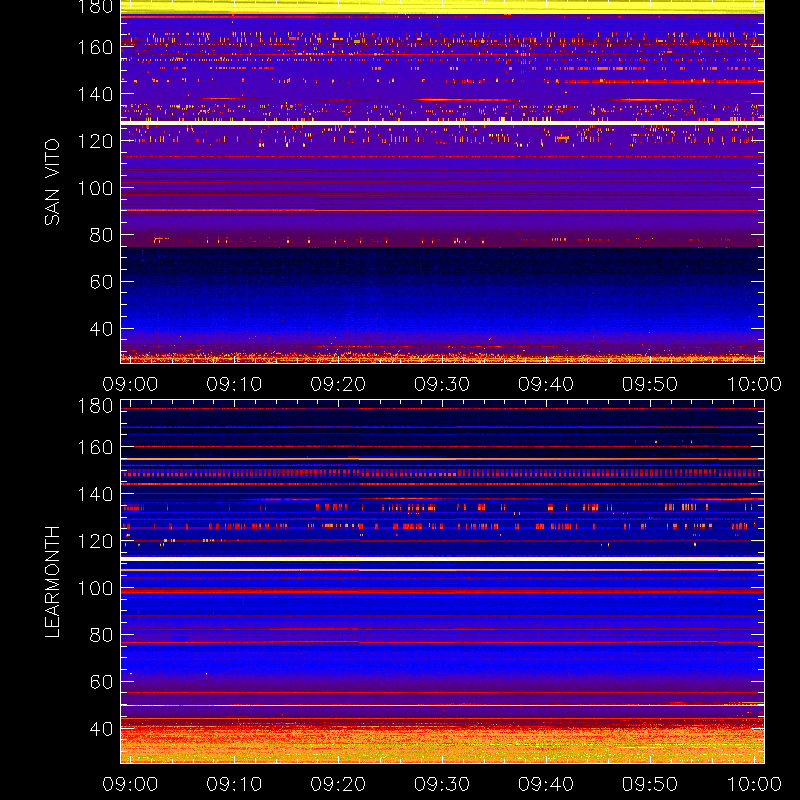Click the 60 tick label on Learmonth plot
The width and height of the screenshot is (800, 800).
point(101,682)
